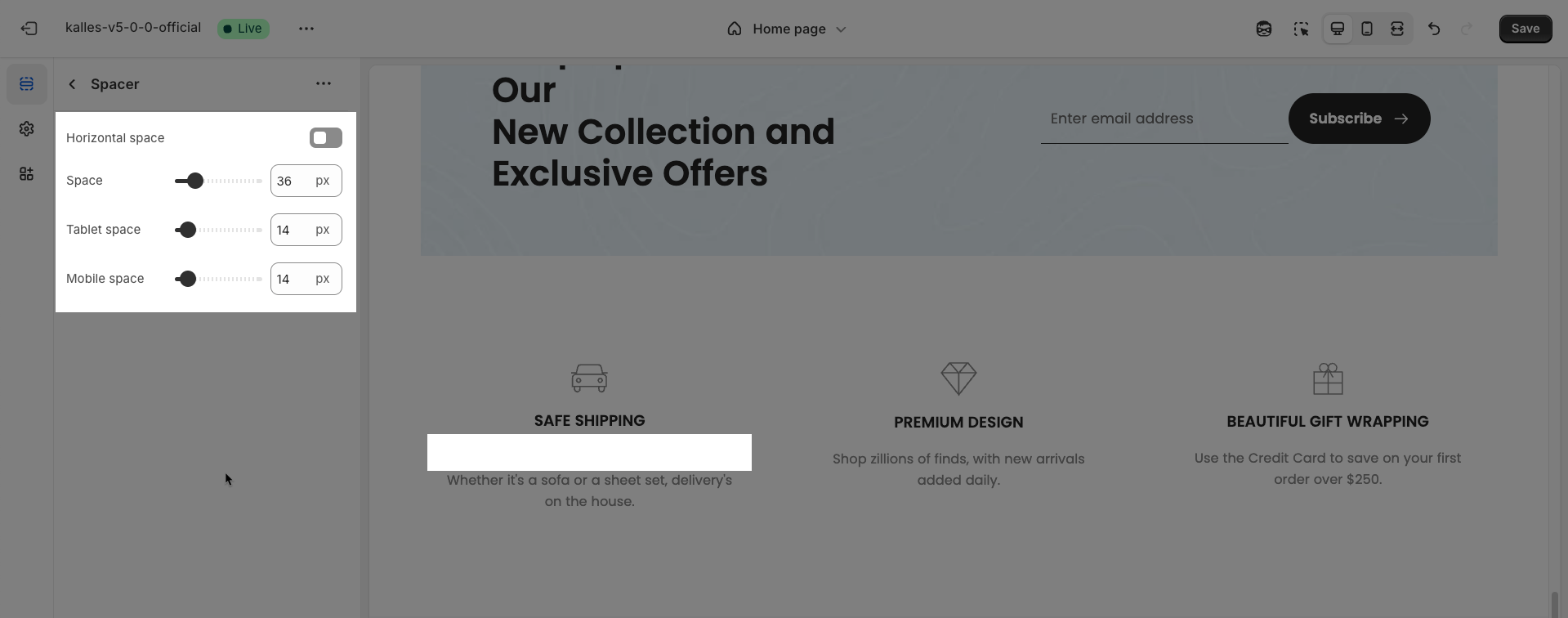Switch to mobile preview
The height and width of the screenshot is (618, 1568).
pos(1367,29)
